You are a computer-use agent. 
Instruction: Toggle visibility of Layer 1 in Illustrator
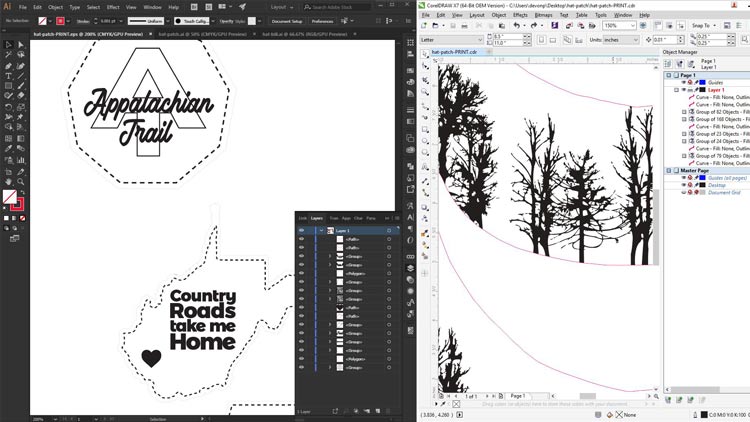pos(301,231)
